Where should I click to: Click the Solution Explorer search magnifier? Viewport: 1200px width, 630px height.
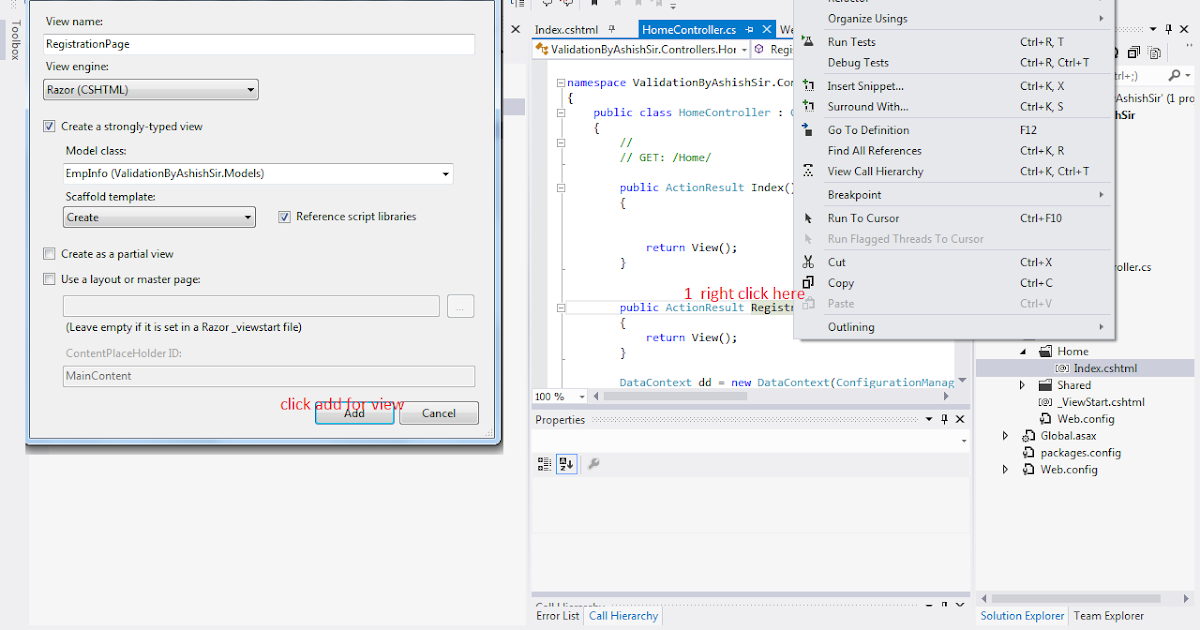tap(1173, 76)
